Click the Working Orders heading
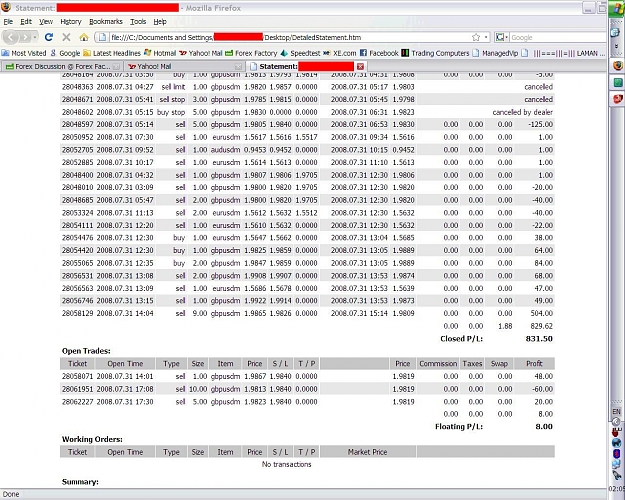 [x=92, y=439]
